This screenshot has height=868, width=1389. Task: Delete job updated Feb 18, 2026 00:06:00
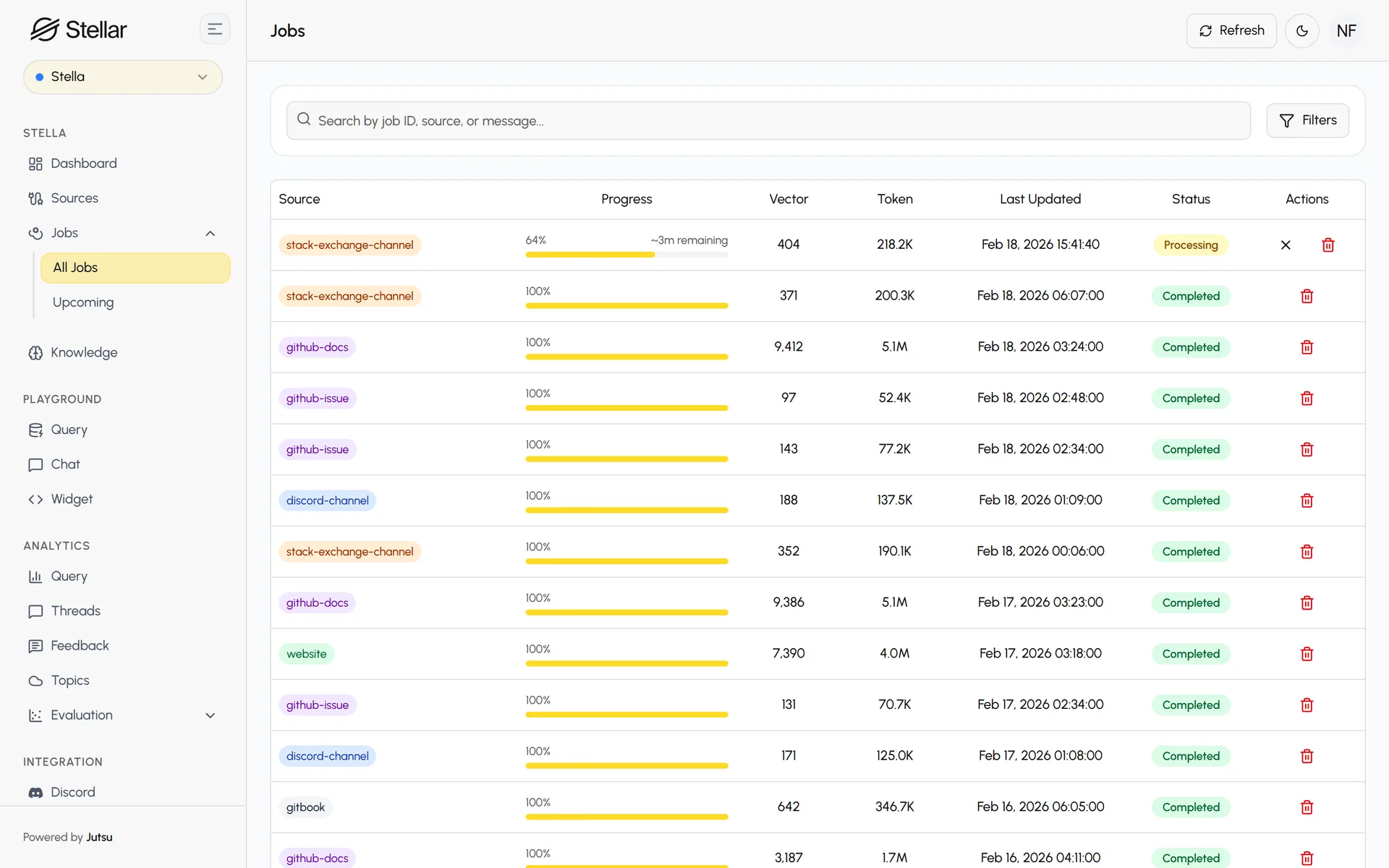(x=1307, y=552)
